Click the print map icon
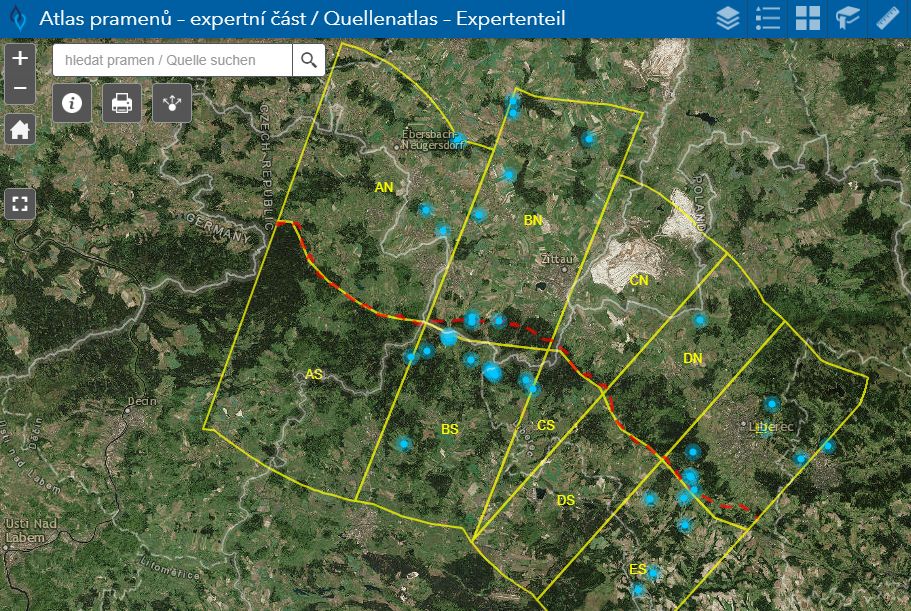The height and width of the screenshot is (611, 911). (122, 103)
